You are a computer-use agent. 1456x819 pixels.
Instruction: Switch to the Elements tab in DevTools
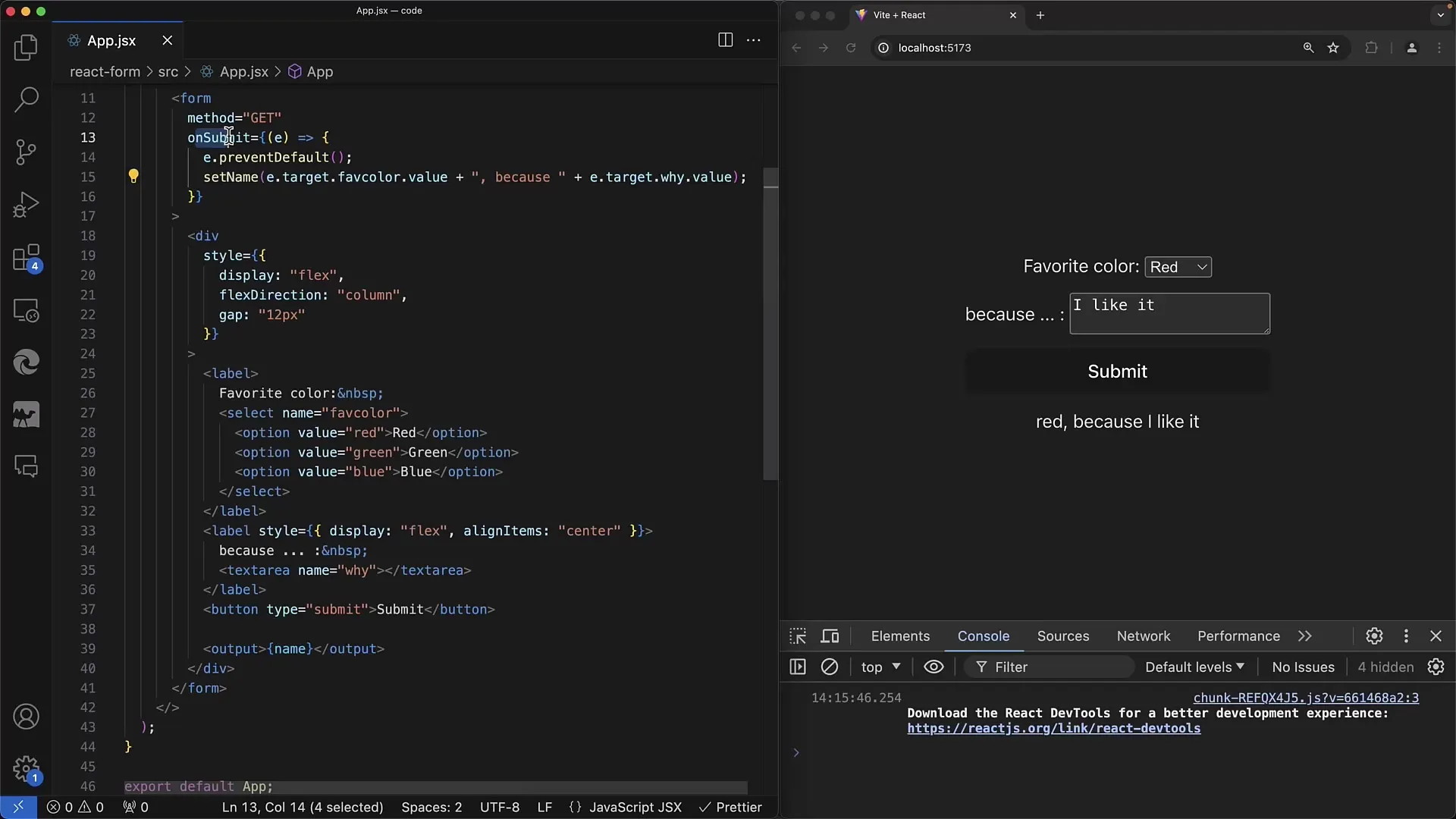click(x=898, y=636)
